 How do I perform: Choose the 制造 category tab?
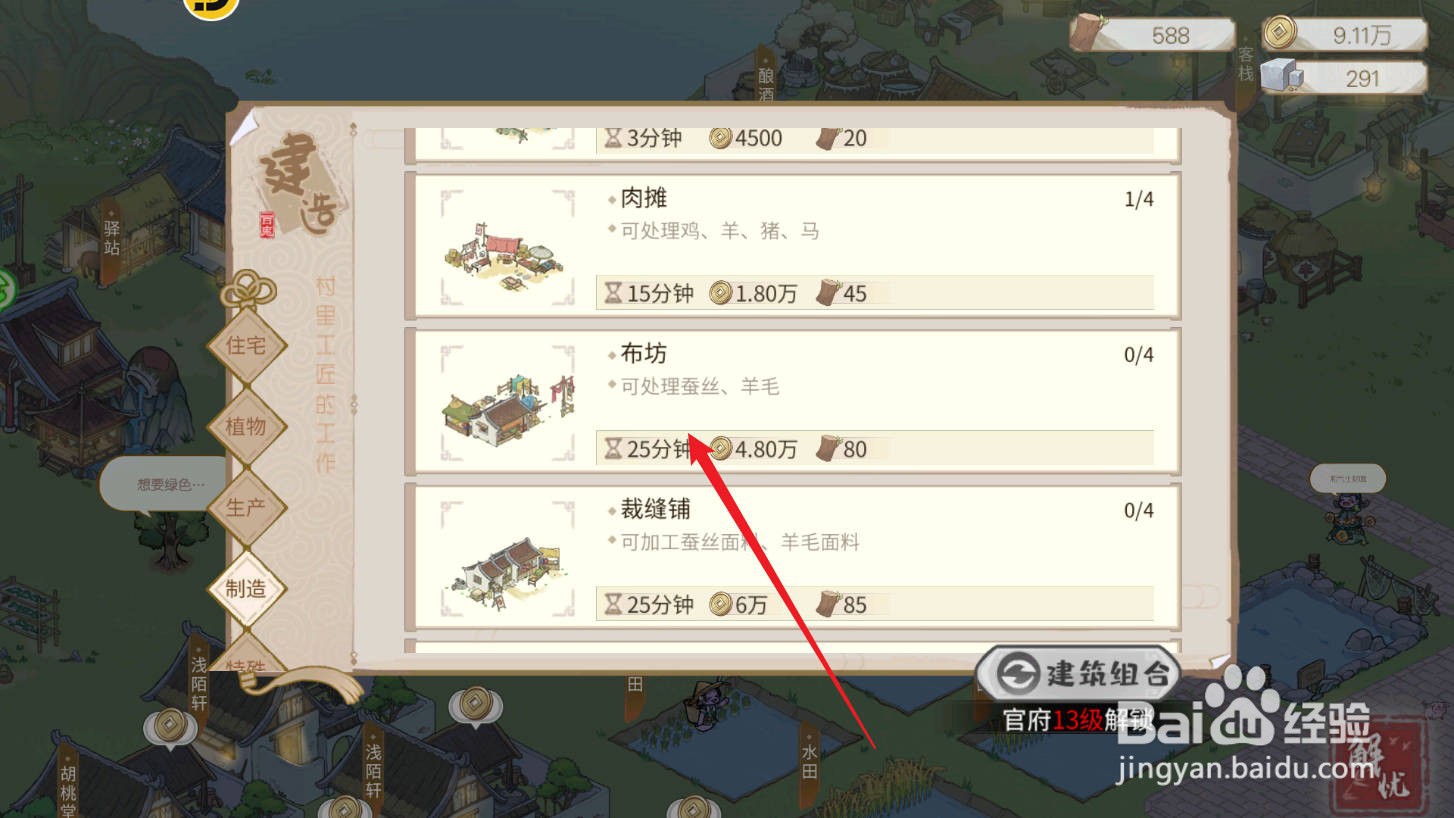coord(246,589)
